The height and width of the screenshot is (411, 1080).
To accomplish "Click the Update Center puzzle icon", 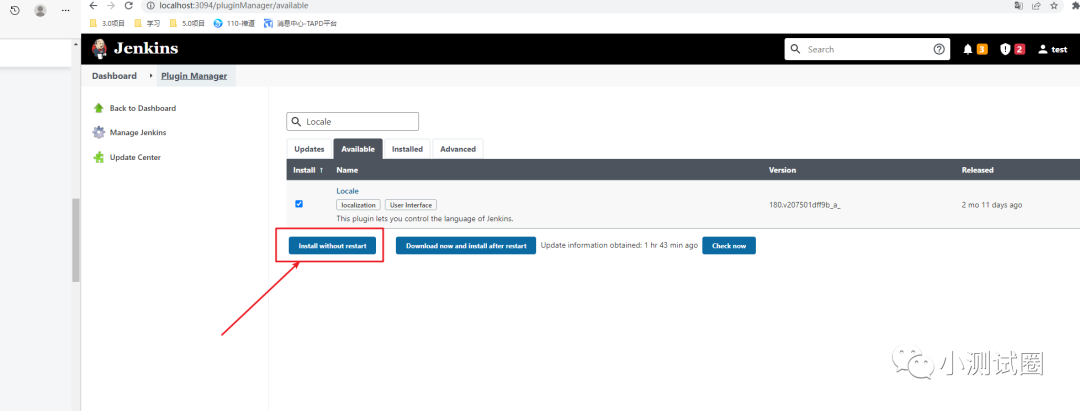I will coord(98,157).
